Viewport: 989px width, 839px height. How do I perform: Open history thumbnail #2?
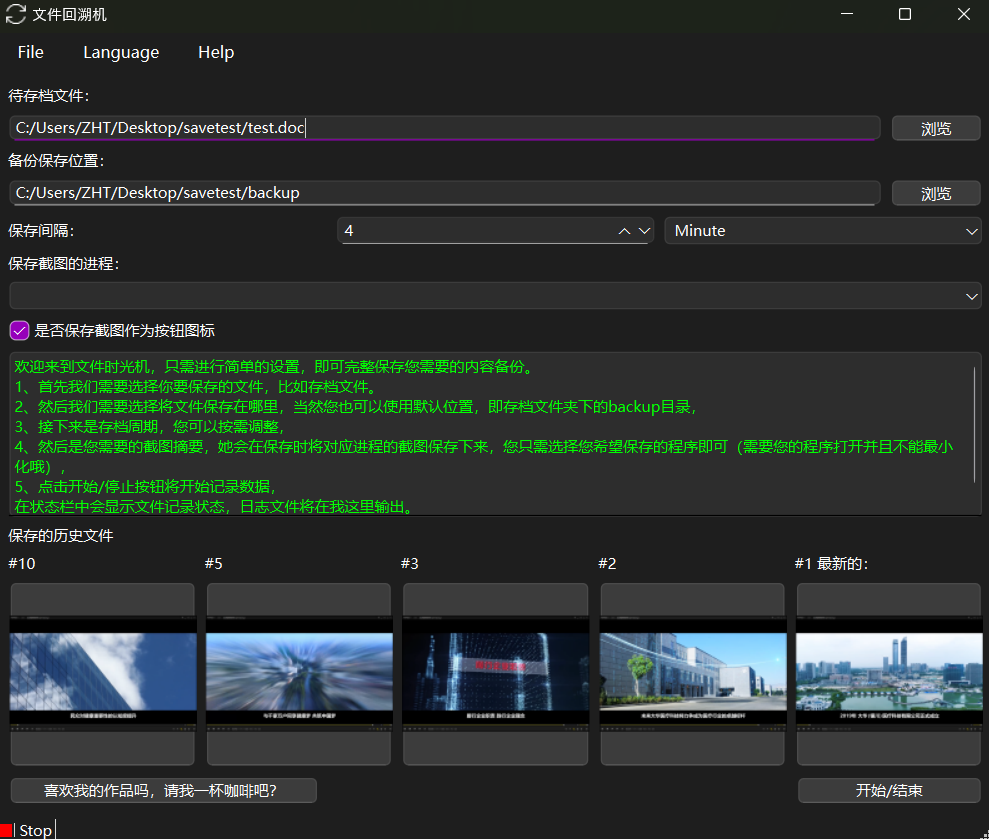693,674
